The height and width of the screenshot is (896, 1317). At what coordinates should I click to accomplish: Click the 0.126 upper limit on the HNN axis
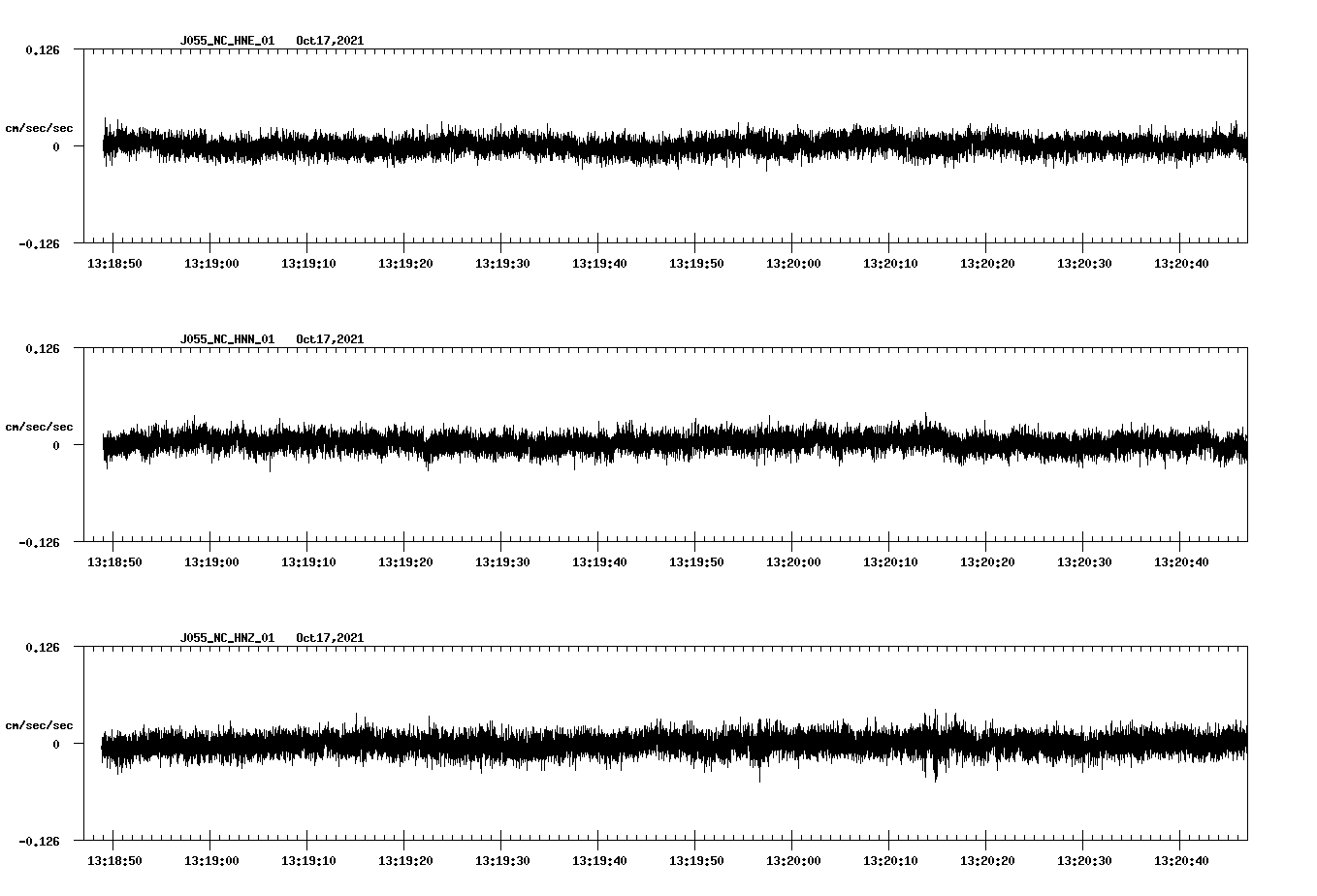pos(42,348)
